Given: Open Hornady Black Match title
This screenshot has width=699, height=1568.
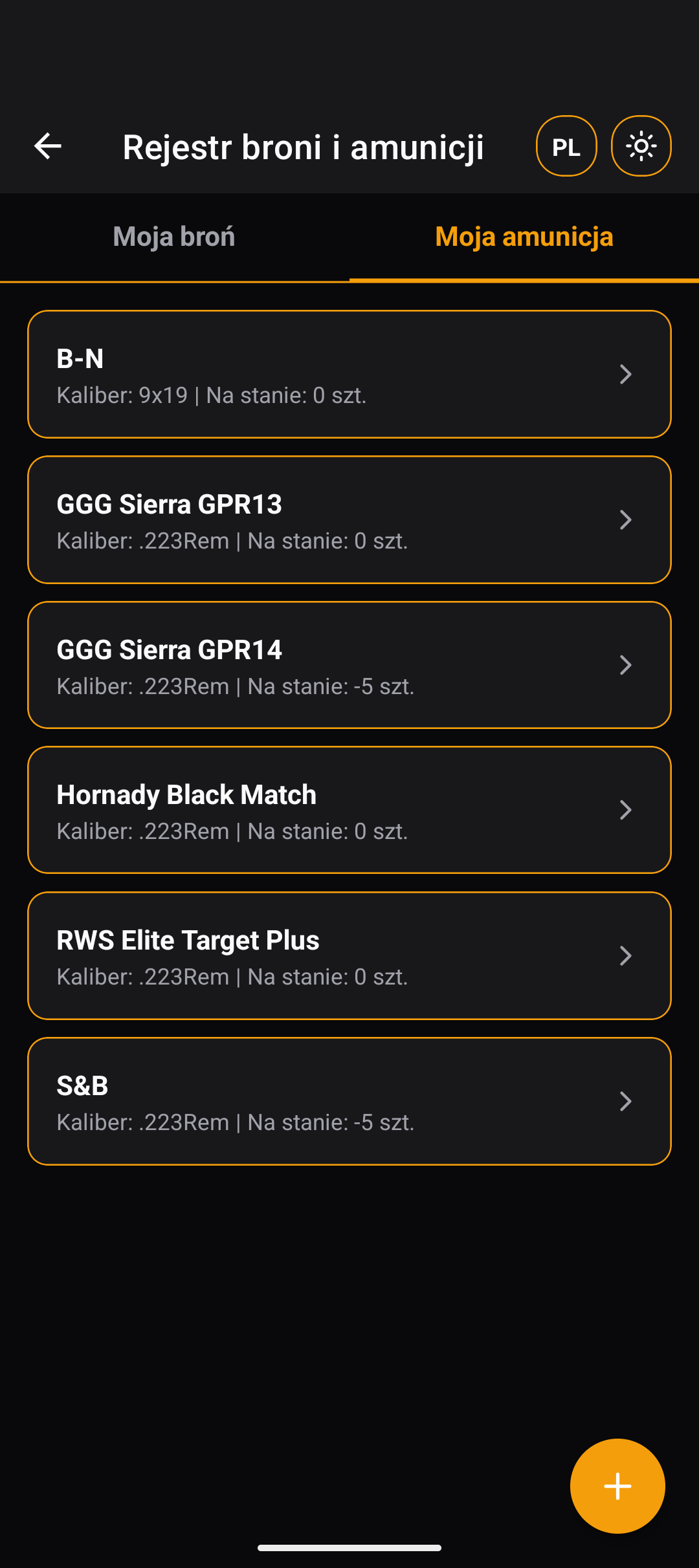Looking at the screenshot, I should (186, 795).
